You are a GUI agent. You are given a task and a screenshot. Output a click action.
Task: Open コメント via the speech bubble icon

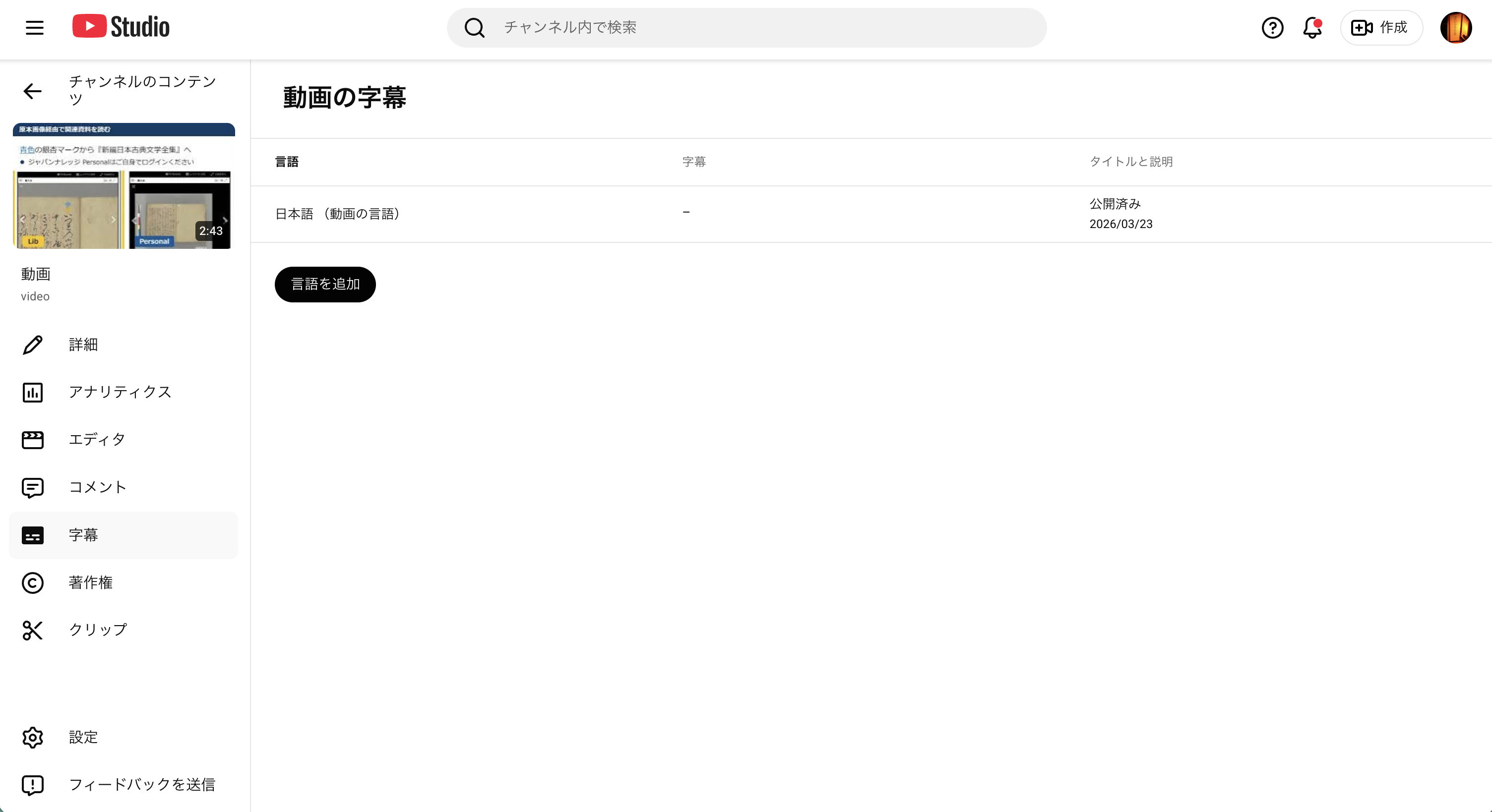[x=32, y=487]
